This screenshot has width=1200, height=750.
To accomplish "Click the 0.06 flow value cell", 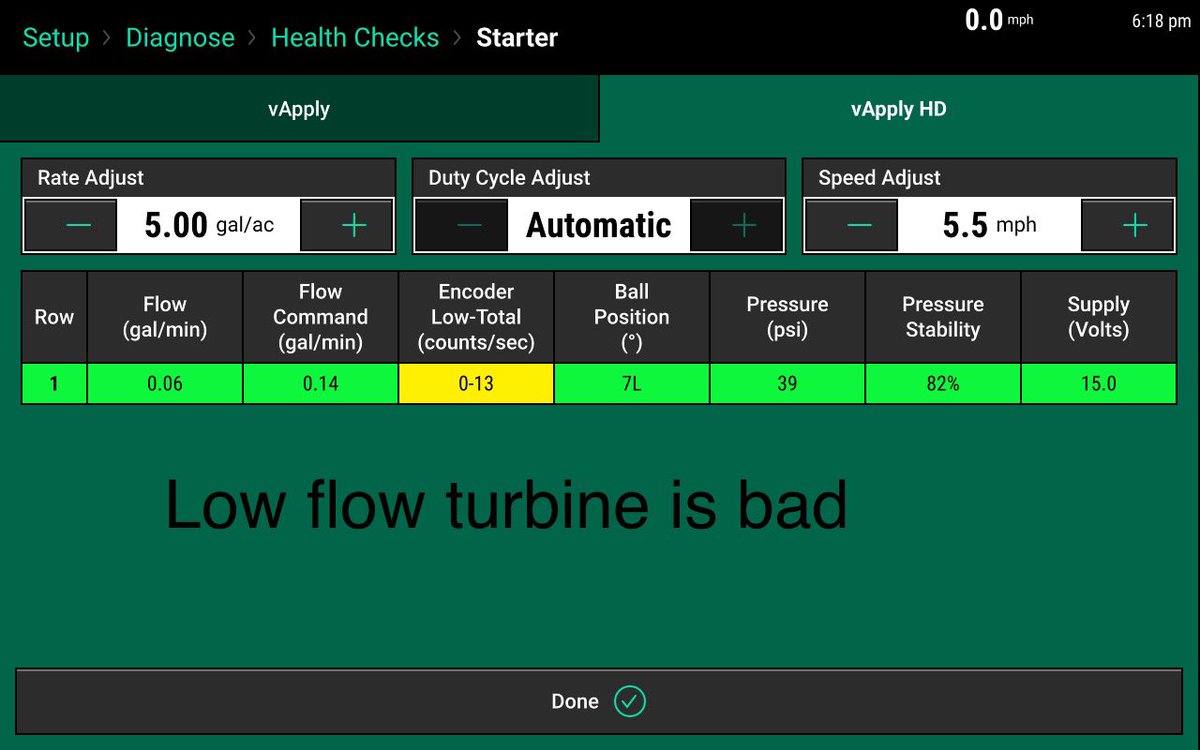I will (165, 384).
